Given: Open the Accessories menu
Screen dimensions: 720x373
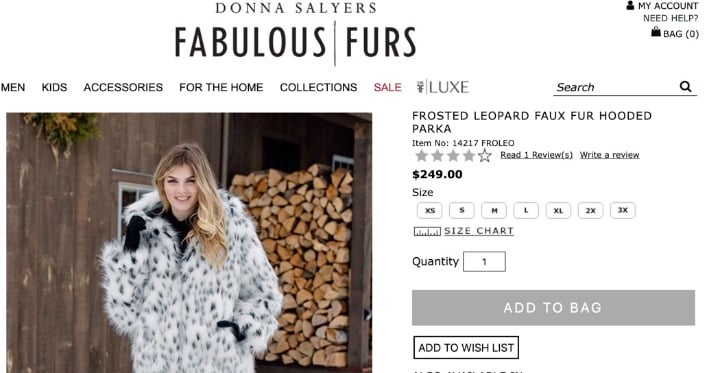Looking at the screenshot, I should pyautogui.click(x=123, y=87).
